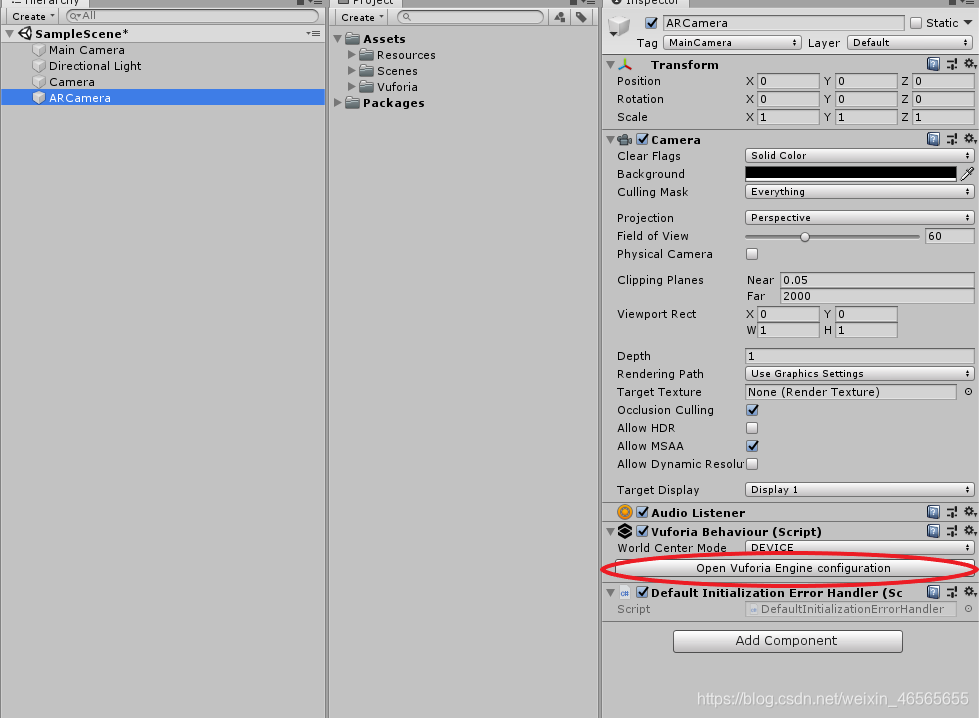
Task: Expand the Packages folder
Action: pos(338,102)
